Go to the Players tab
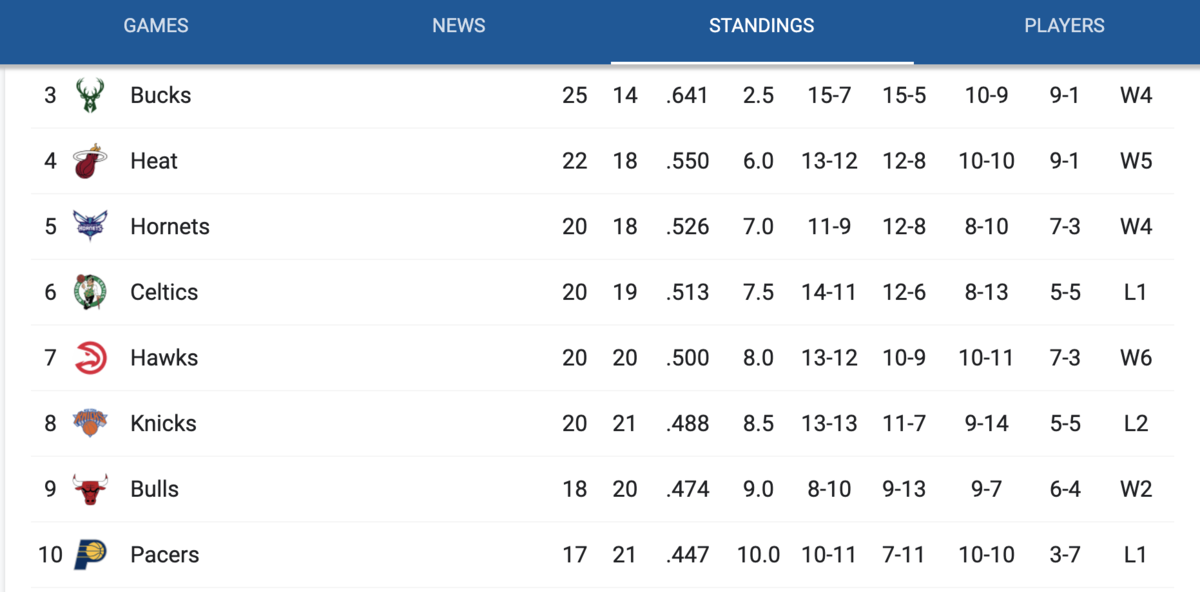The image size is (1200, 592). (1064, 26)
